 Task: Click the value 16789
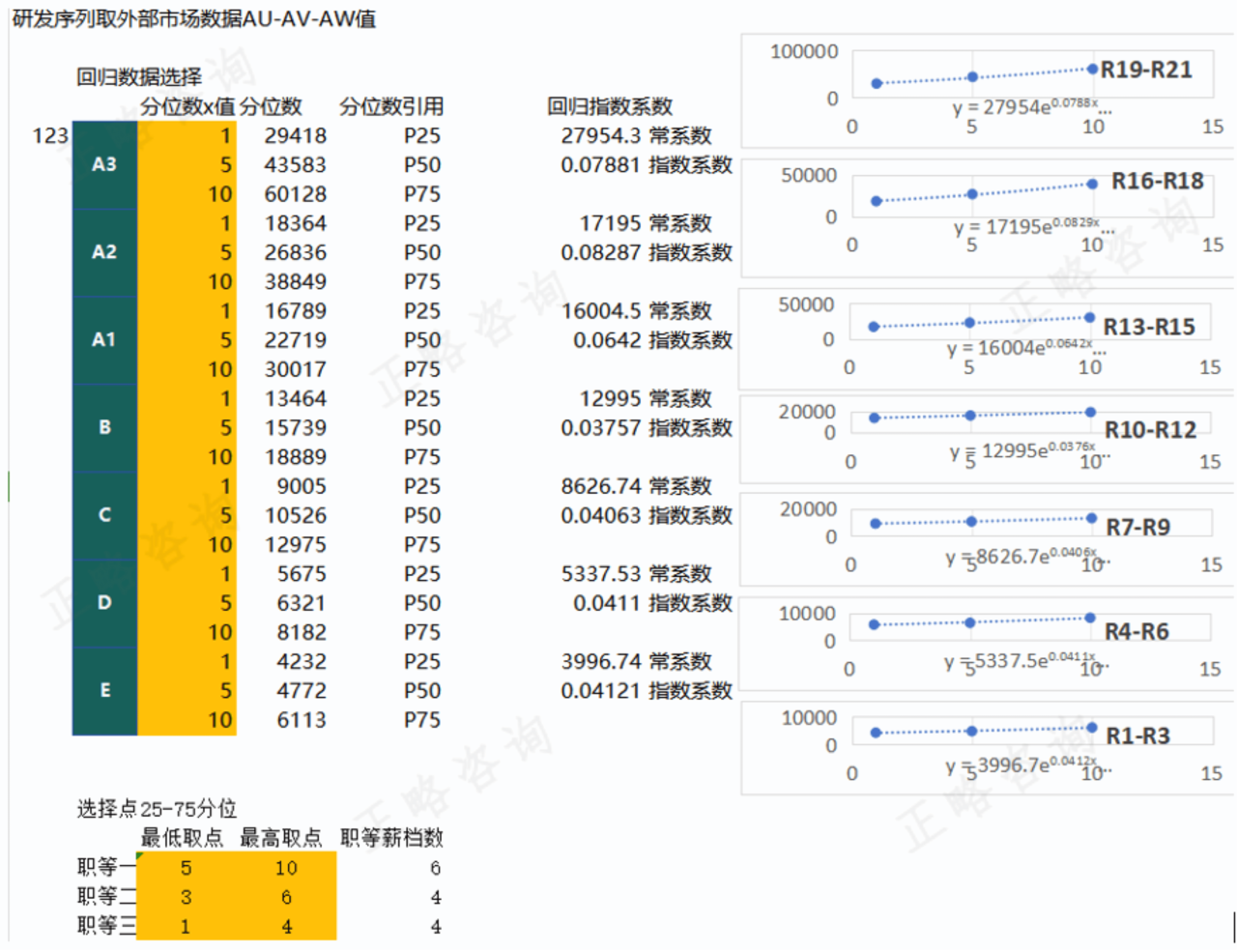click(x=296, y=311)
